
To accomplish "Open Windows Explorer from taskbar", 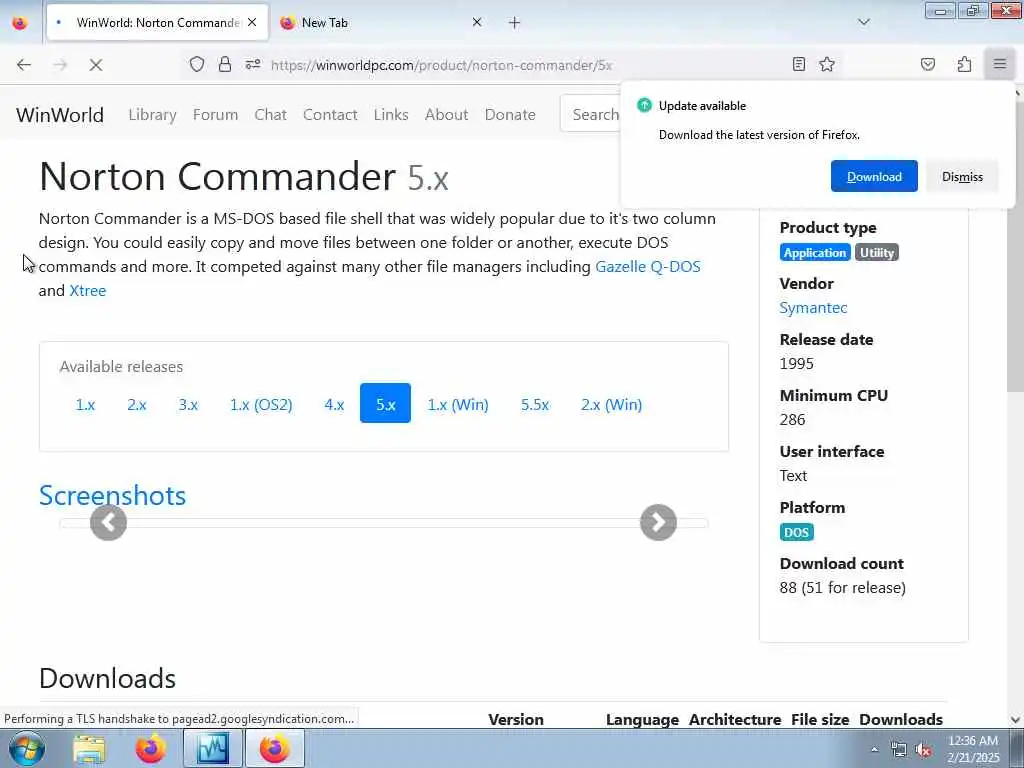I will (89, 748).
